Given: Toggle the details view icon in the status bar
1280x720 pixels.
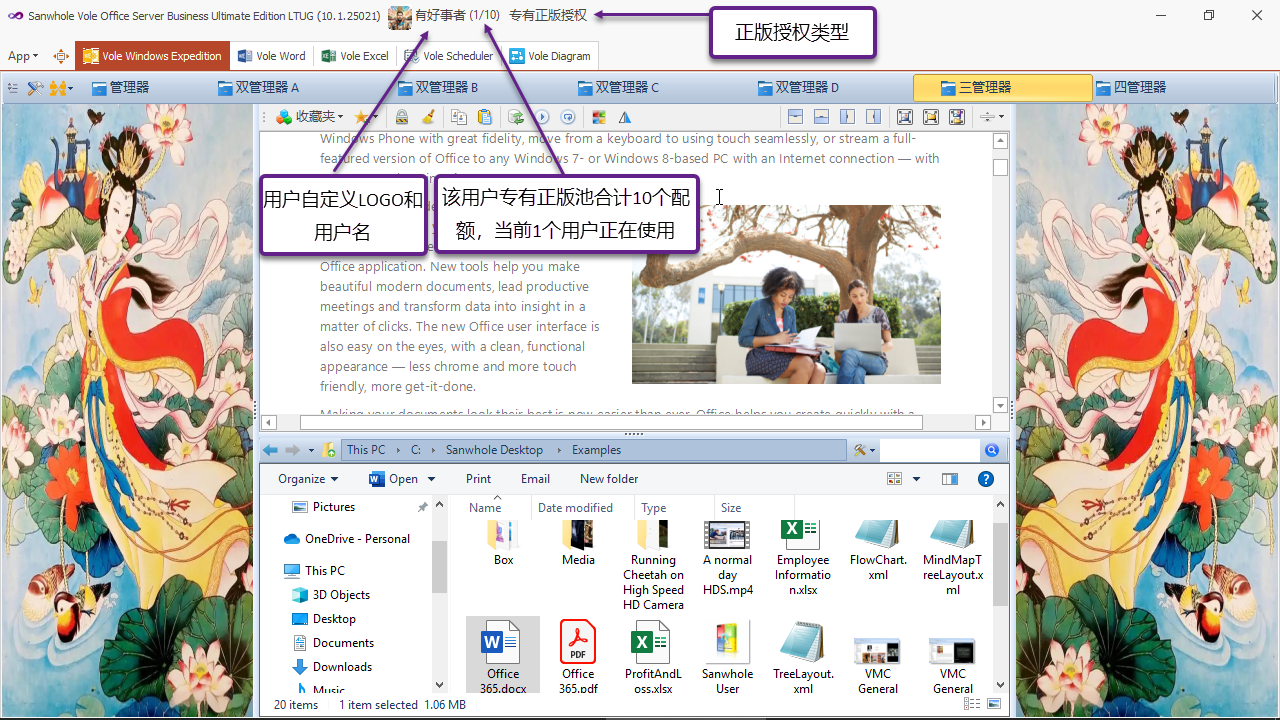Looking at the screenshot, I should click(970, 705).
